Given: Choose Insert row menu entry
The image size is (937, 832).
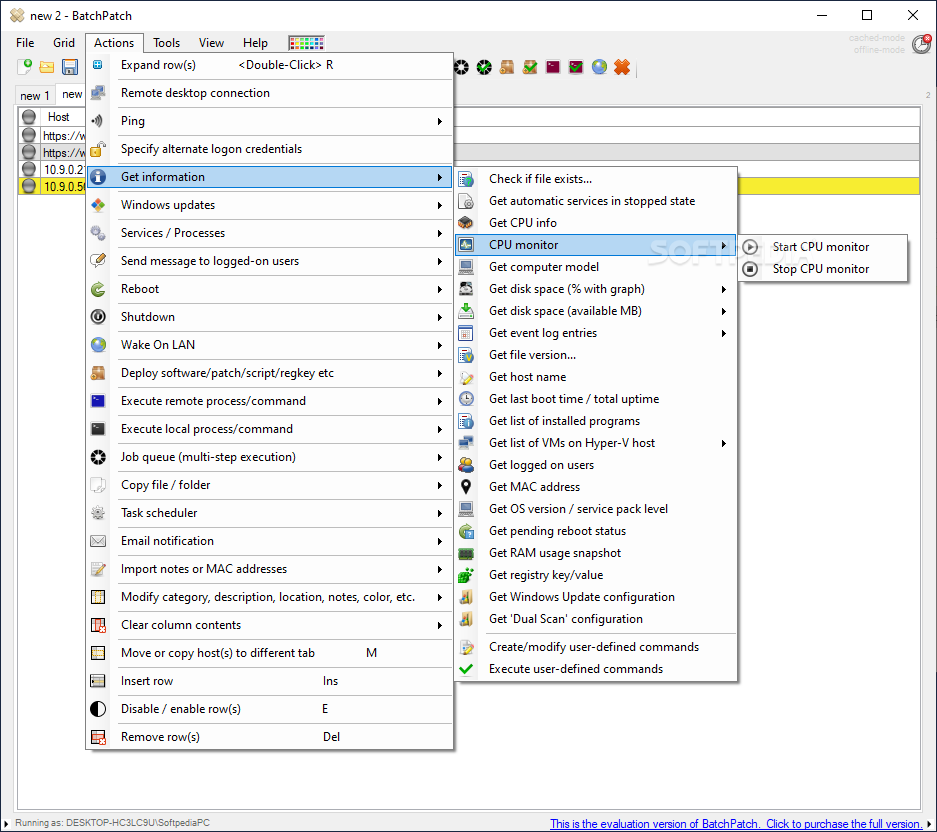Looking at the screenshot, I should 269,681.
